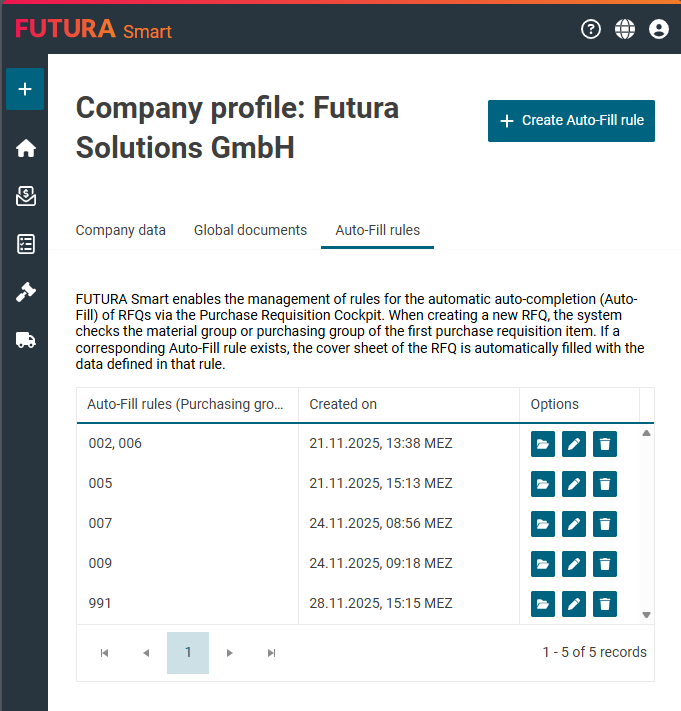Viewport: 681px width, 711px height.
Task: Go to Home in the sidebar
Action: coord(26,149)
